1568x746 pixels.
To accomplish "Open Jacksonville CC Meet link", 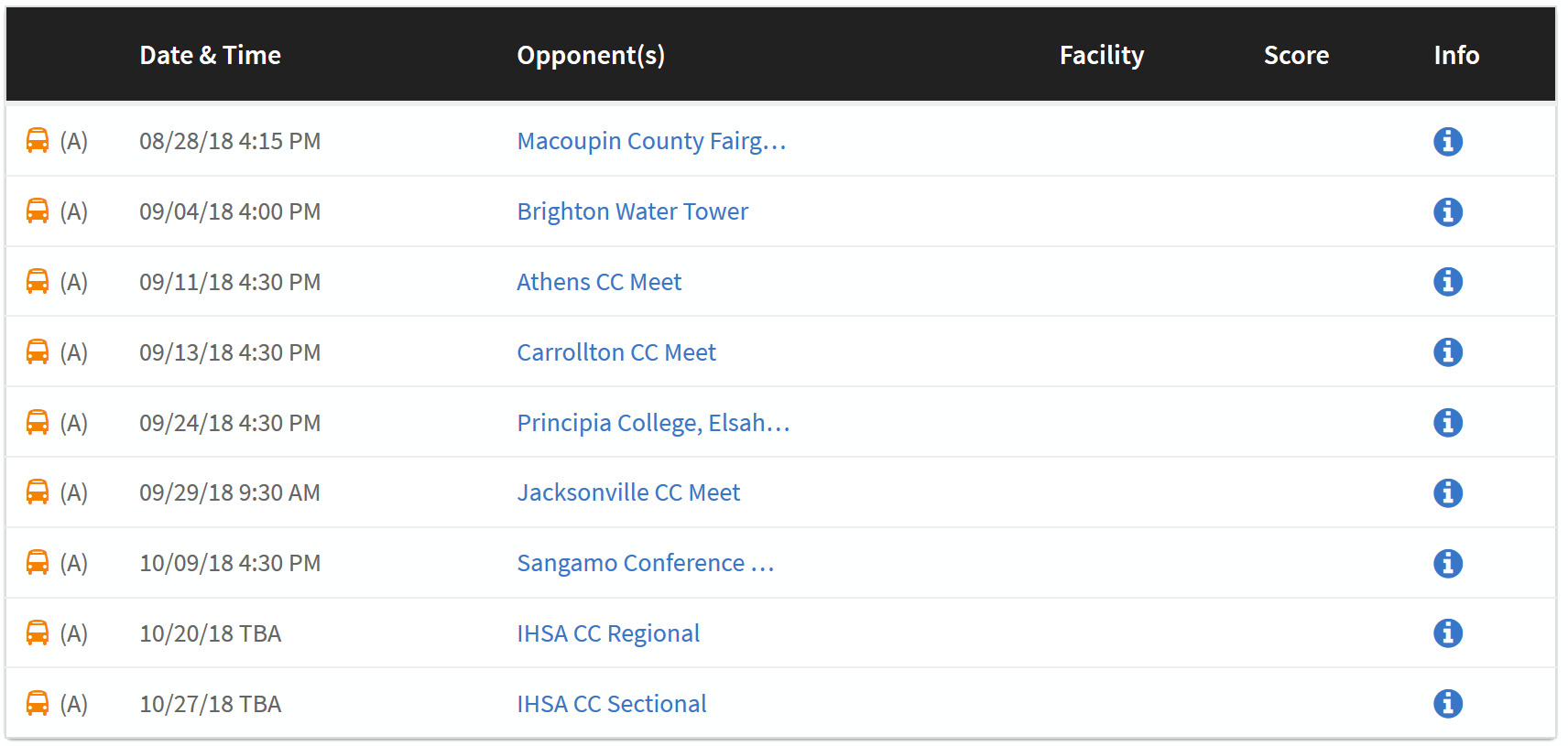I will pyautogui.click(x=628, y=492).
